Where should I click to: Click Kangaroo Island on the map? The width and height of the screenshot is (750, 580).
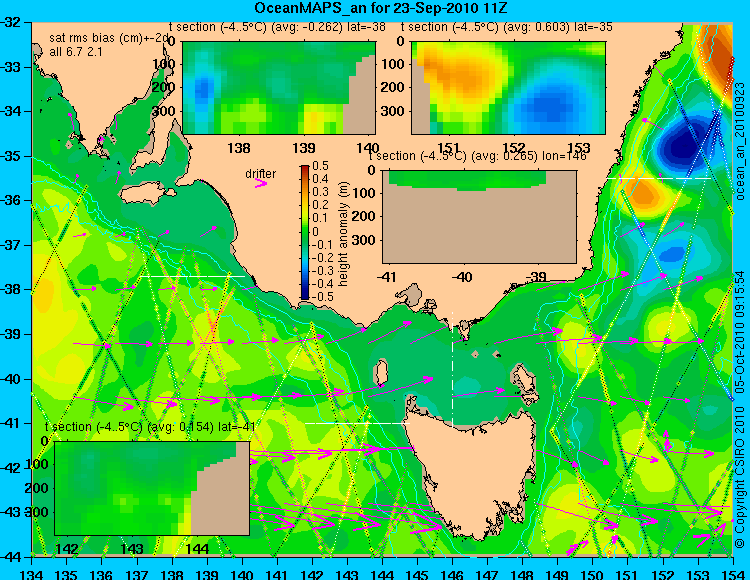click(147, 194)
